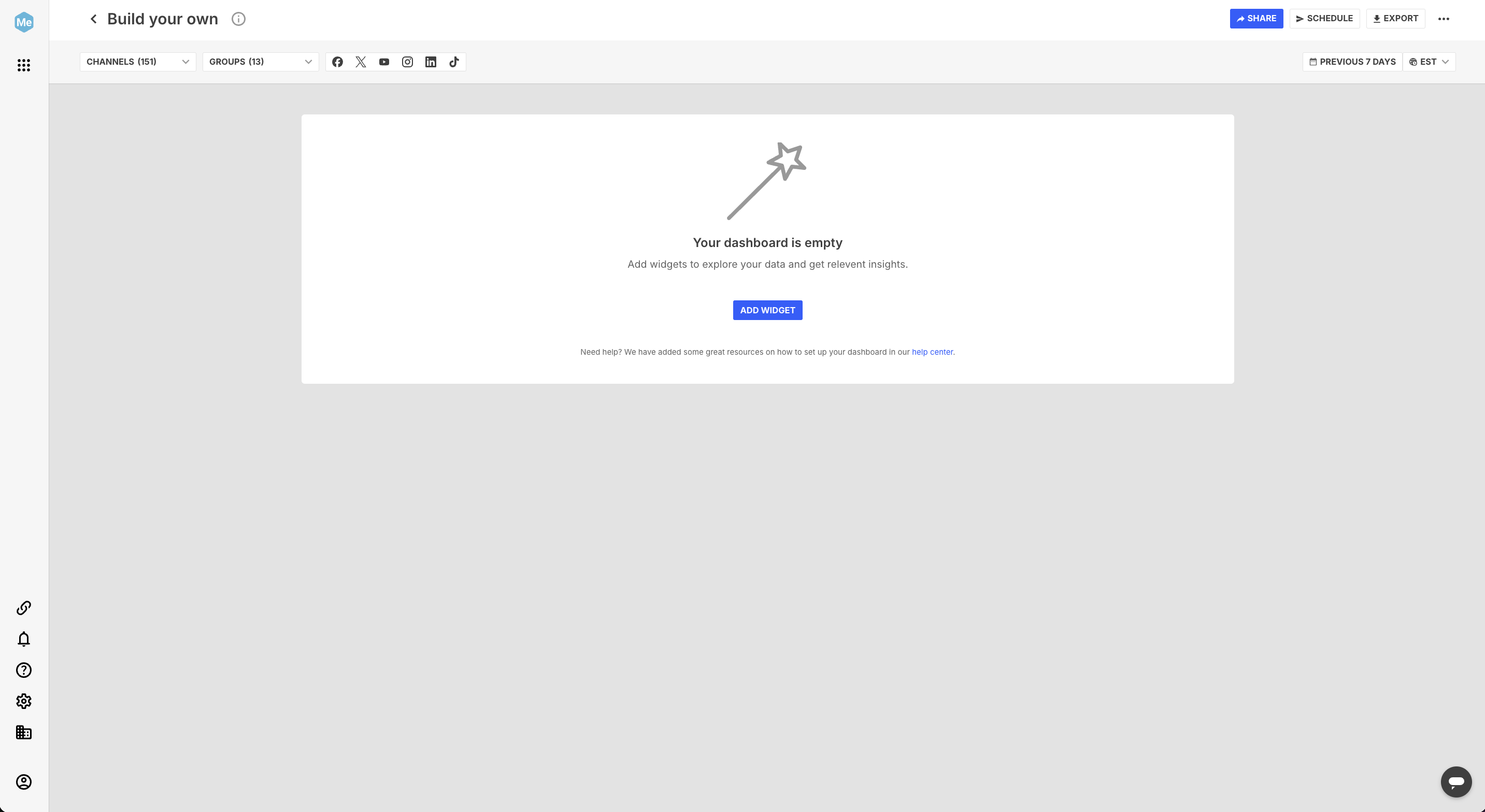Click the Facebook channel icon
This screenshot has height=812, width=1485.
coord(338,62)
